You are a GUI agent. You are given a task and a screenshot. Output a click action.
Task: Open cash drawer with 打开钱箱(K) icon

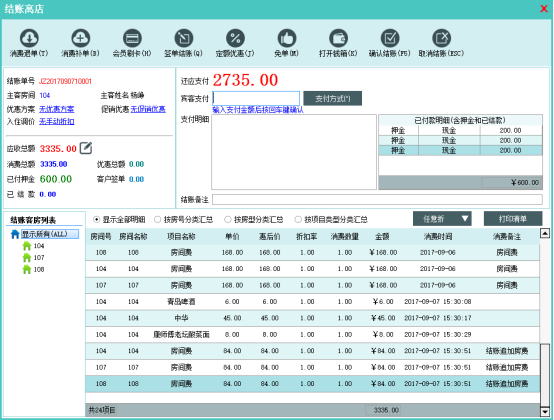coord(338,38)
